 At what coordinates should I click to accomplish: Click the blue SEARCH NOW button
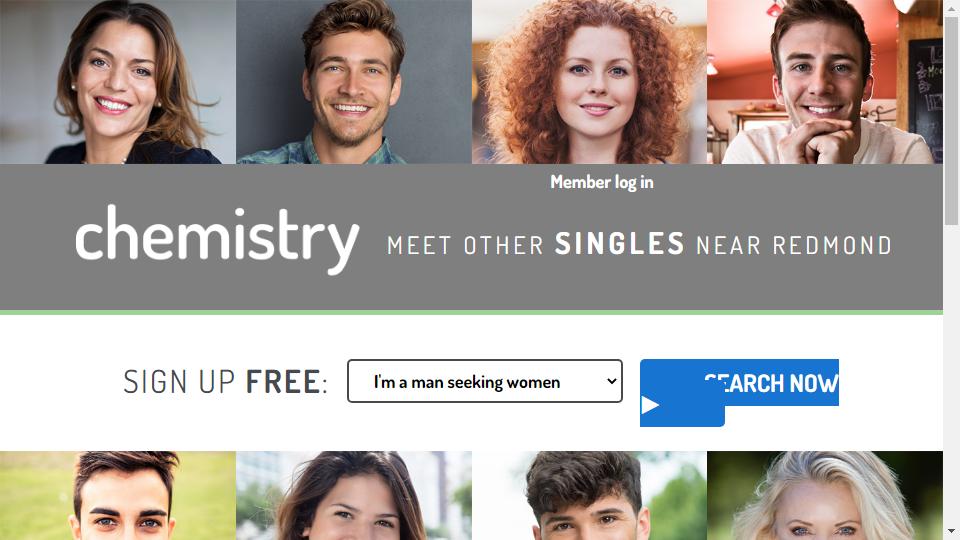[739, 383]
